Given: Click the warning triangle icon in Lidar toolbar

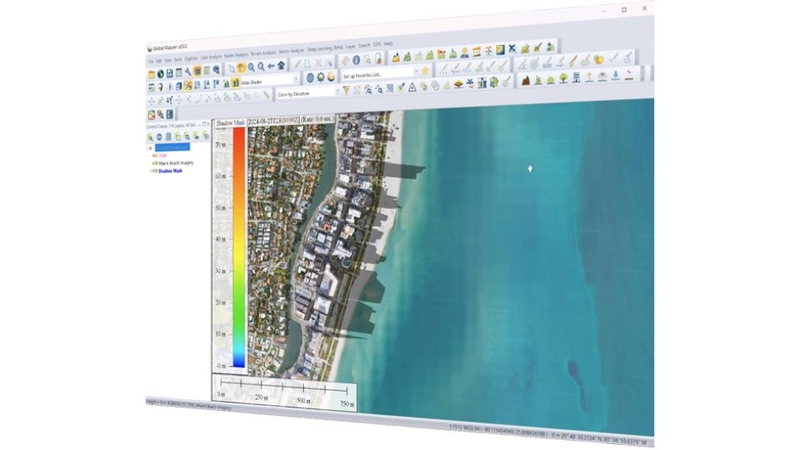Looking at the screenshot, I should [x=412, y=87].
